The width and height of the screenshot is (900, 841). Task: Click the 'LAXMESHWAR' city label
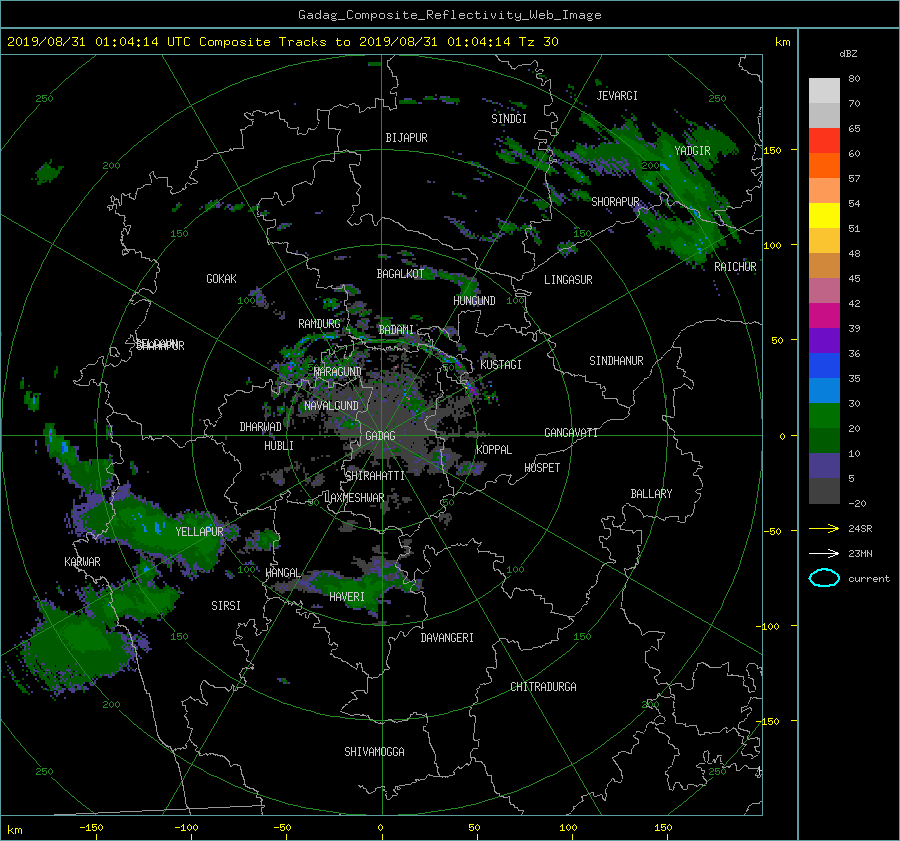coord(355,498)
